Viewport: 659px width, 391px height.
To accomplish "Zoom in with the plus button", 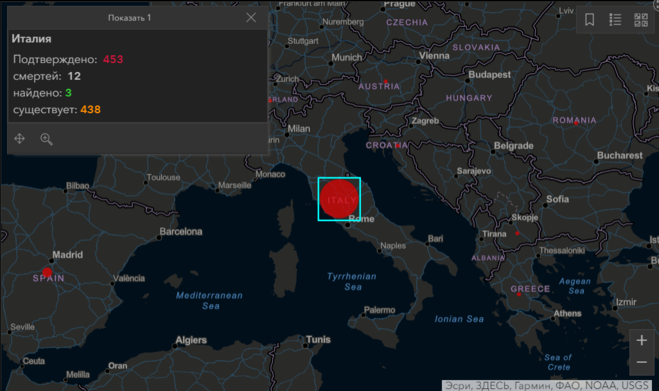I will pos(641,340).
